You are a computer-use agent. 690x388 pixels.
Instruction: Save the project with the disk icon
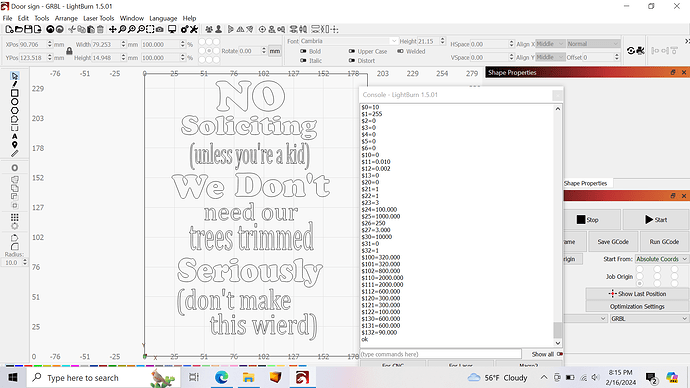coord(28,29)
